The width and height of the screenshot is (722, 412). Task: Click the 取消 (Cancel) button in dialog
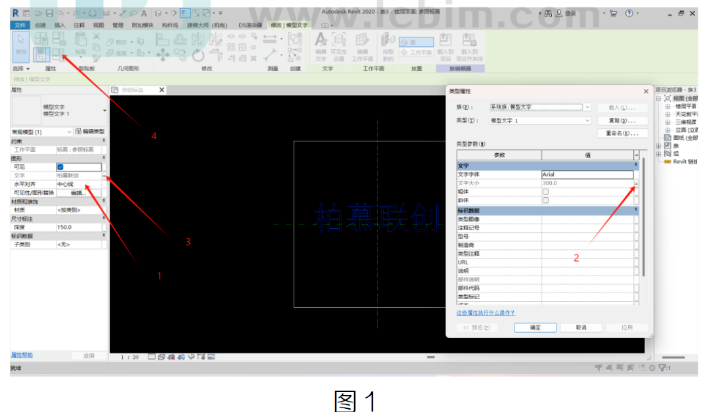581,327
